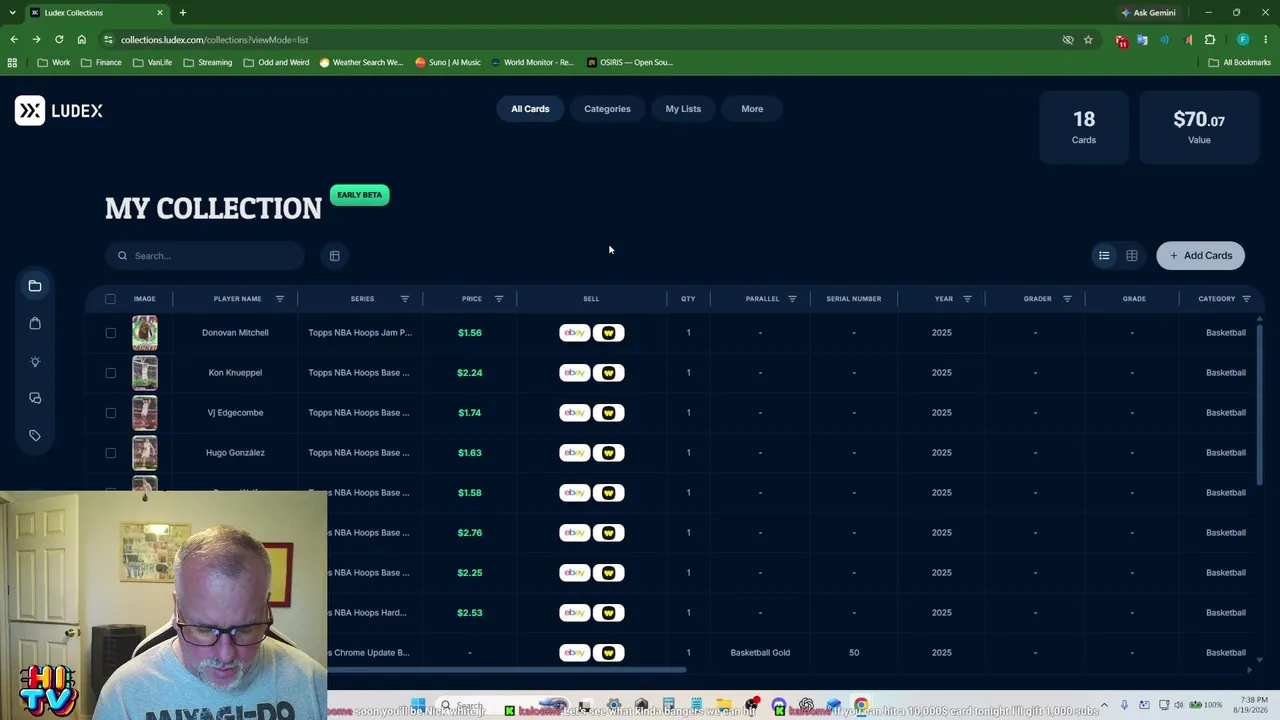Click yellow marketplace icon in $2.53 row

pos(608,613)
